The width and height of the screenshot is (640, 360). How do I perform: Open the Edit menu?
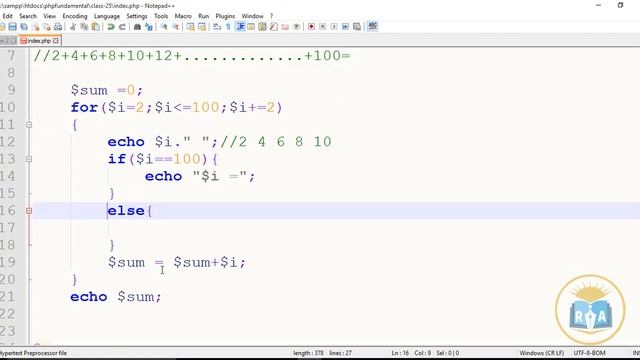click(x=7, y=16)
